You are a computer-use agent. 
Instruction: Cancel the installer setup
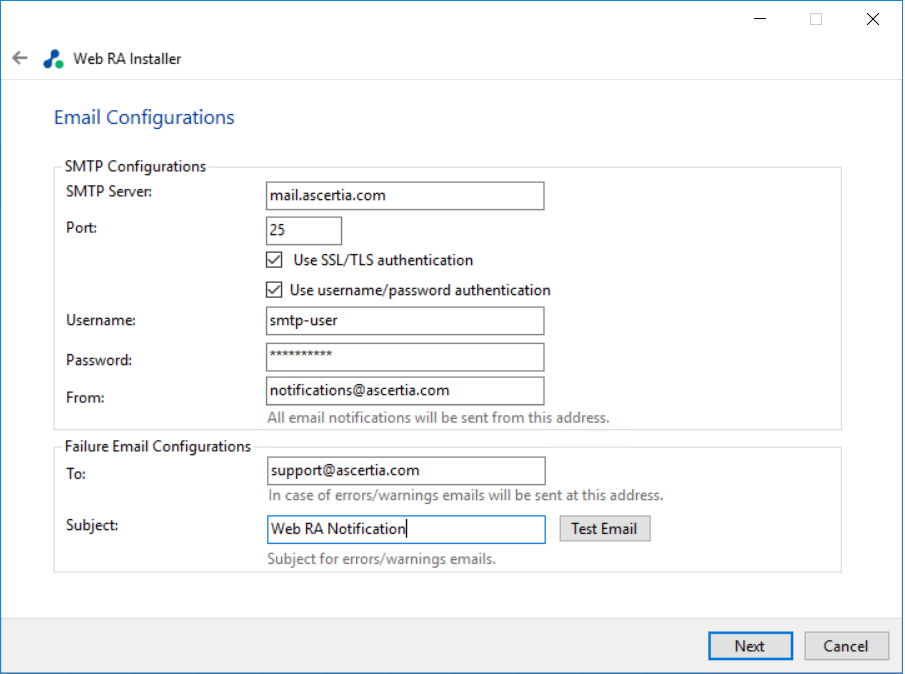click(x=846, y=646)
